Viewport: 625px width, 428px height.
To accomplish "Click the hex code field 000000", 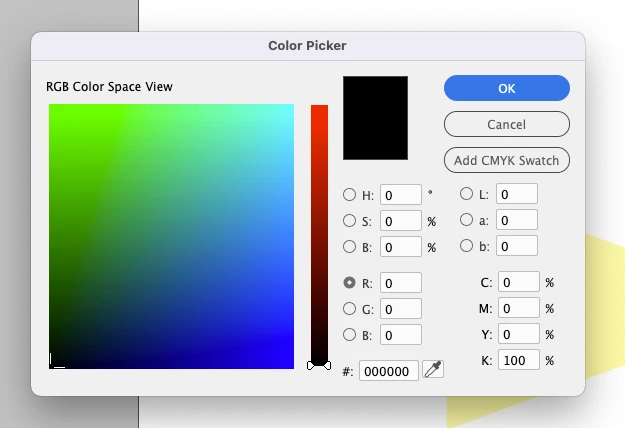I will pos(389,371).
